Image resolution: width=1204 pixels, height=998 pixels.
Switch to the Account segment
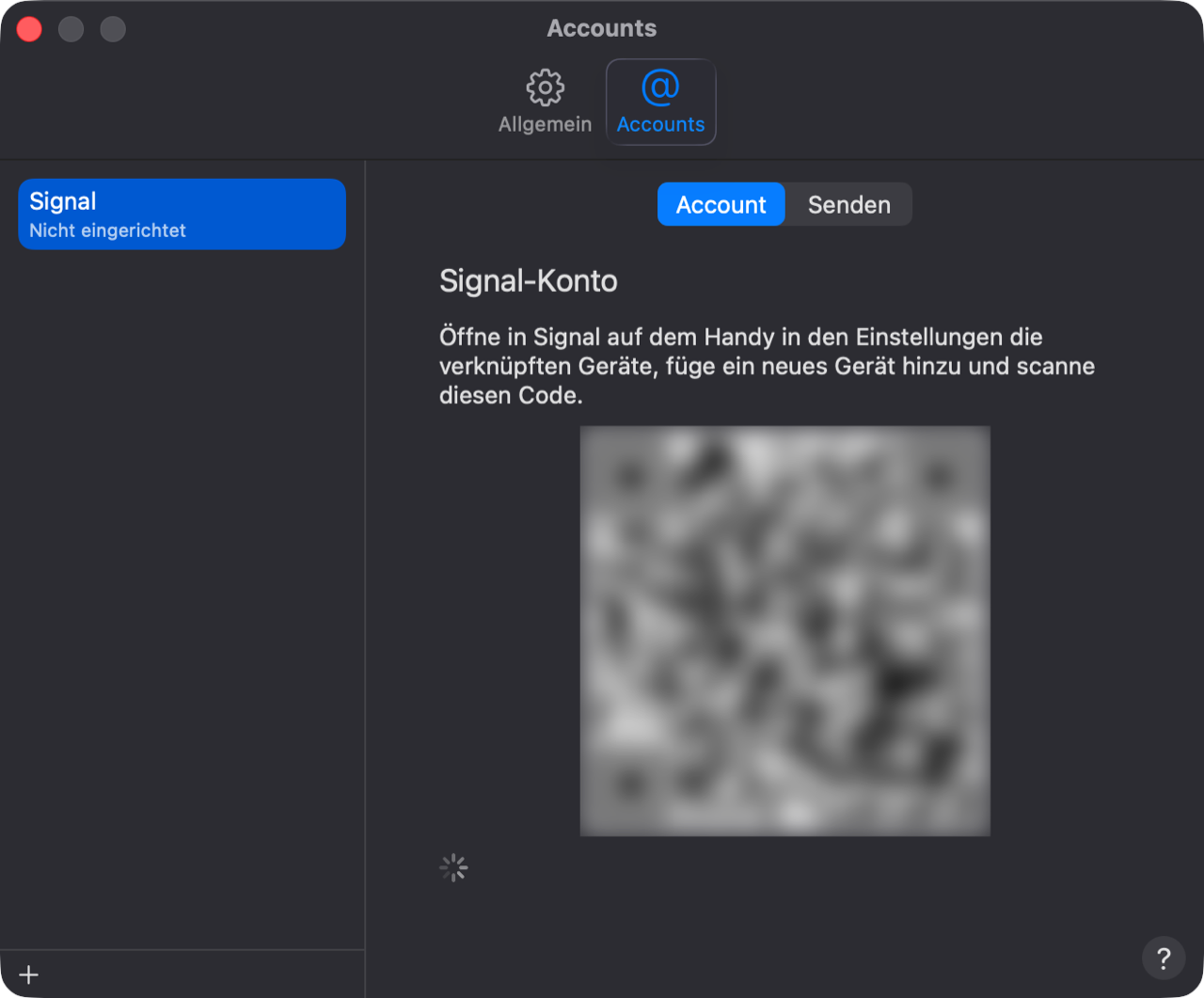click(x=721, y=204)
